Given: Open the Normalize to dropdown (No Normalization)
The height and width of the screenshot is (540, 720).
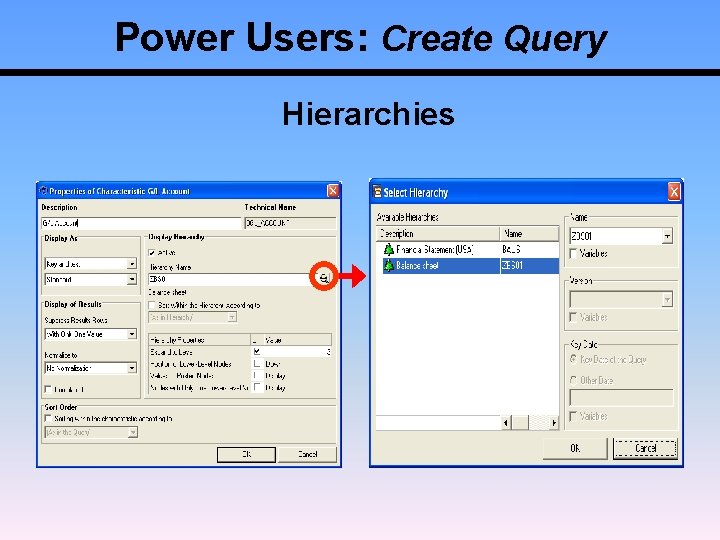Looking at the screenshot, I should coord(132,368).
